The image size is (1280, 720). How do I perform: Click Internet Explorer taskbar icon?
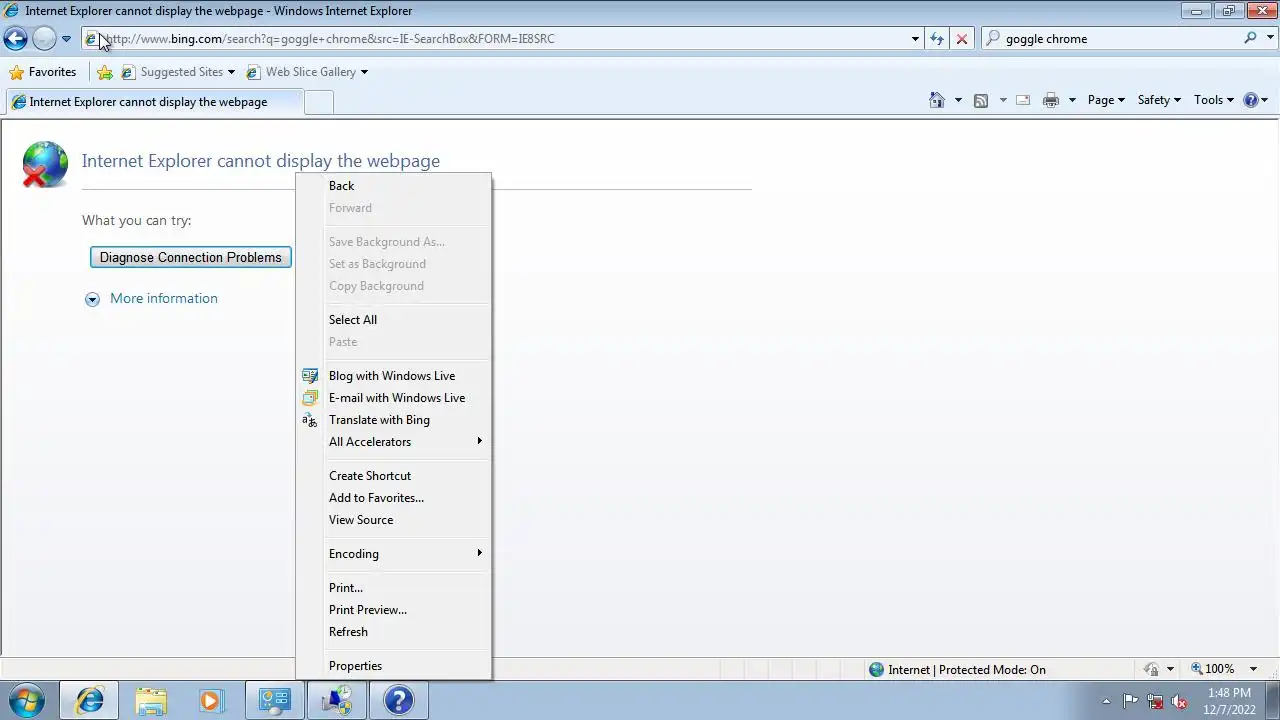[x=89, y=701]
